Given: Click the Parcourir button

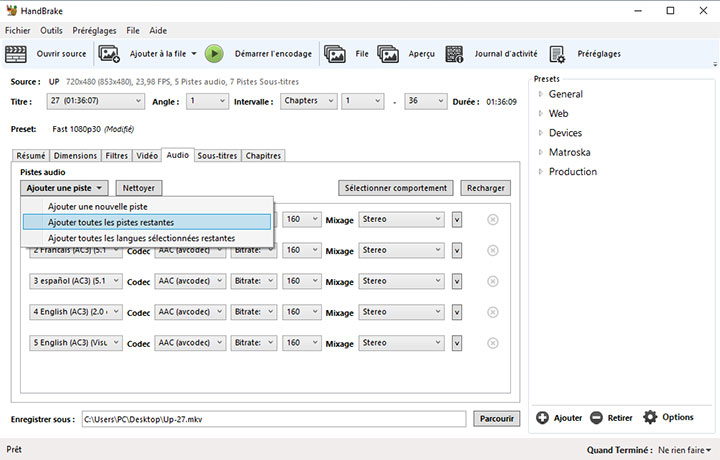Looking at the screenshot, I should click(497, 419).
